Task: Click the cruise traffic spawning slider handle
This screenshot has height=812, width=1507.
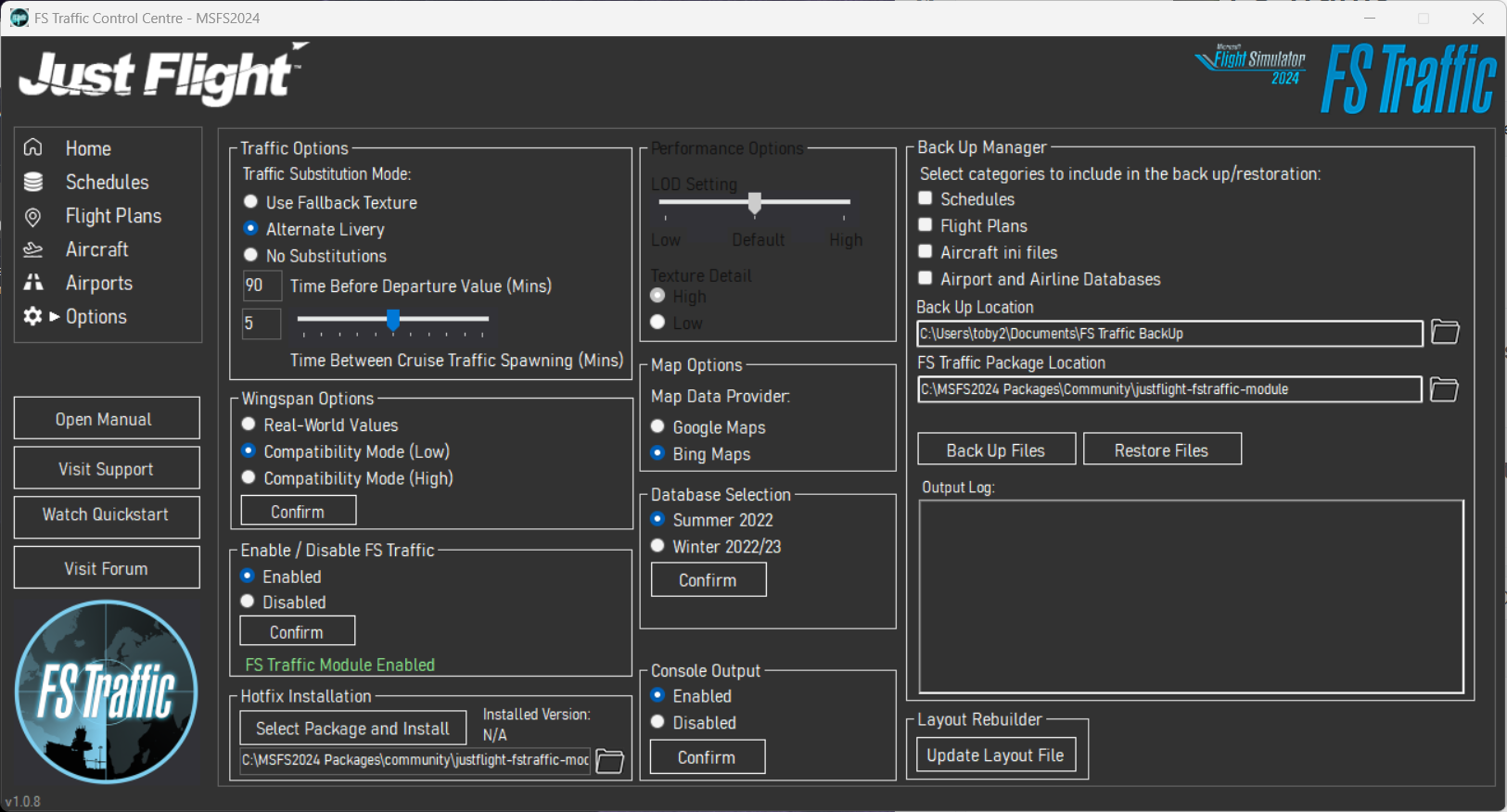Action: click(x=394, y=320)
